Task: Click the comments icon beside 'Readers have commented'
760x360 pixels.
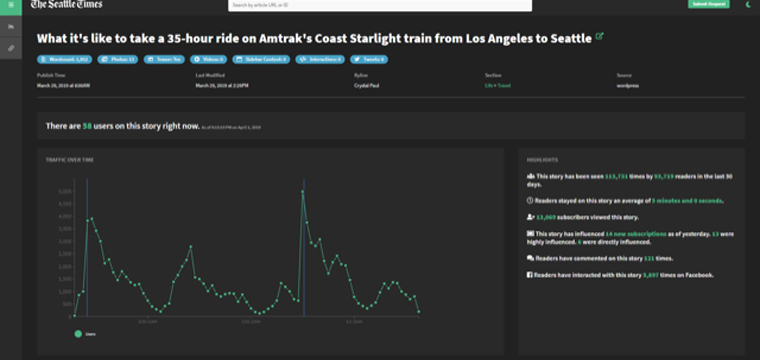Action: (x=530, y=258)
